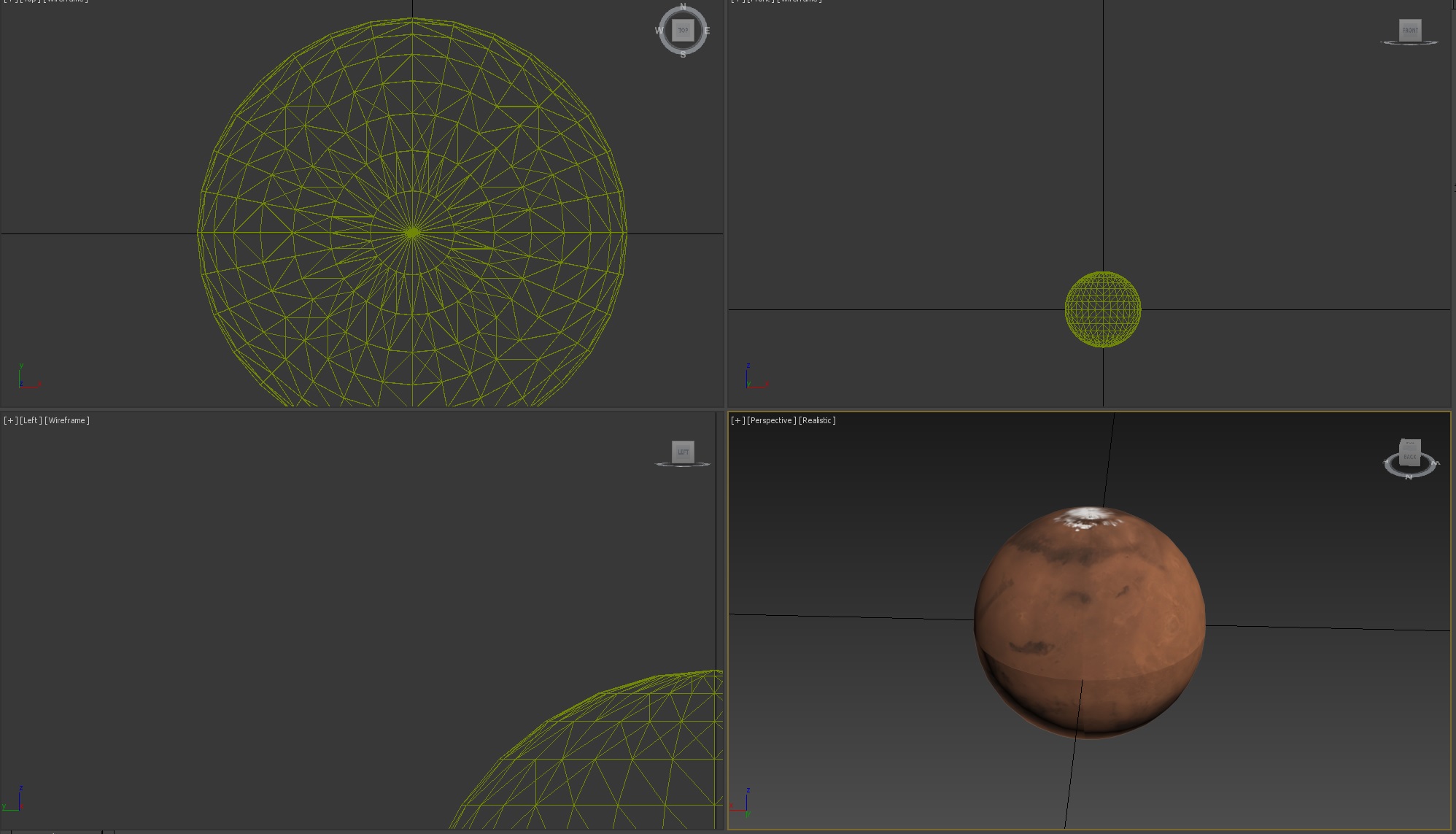Viewport: 1456px width, 834px height.
Task: Click the BACK face of Perspective ViewCube
Action: [1410, 457]
